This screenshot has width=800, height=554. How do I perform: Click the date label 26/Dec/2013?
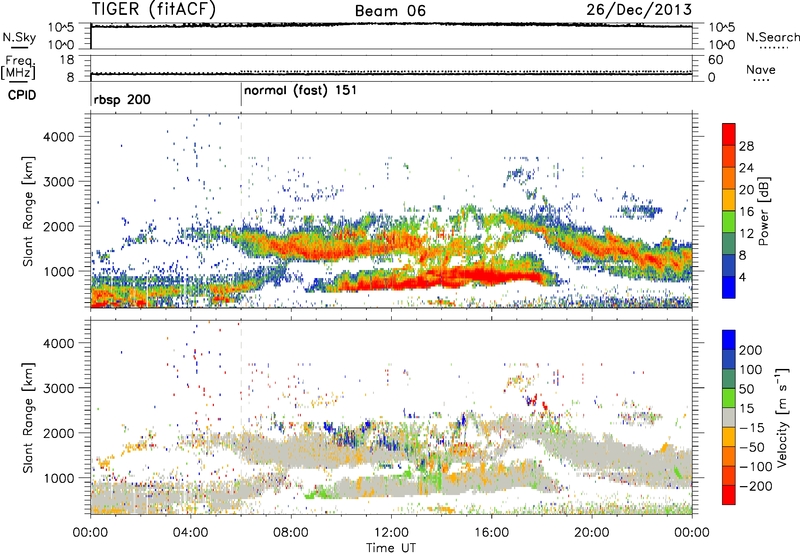point(639,9)
